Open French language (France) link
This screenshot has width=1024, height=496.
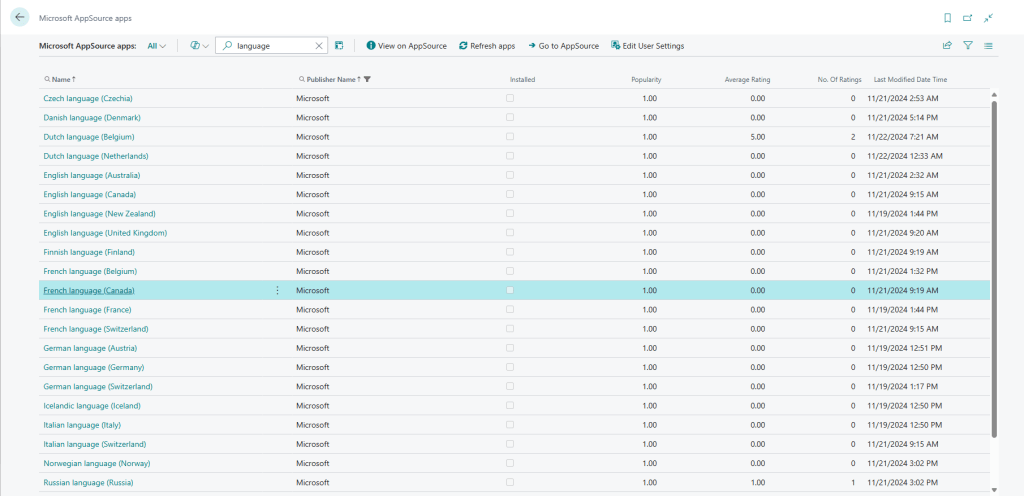point(88,309)
